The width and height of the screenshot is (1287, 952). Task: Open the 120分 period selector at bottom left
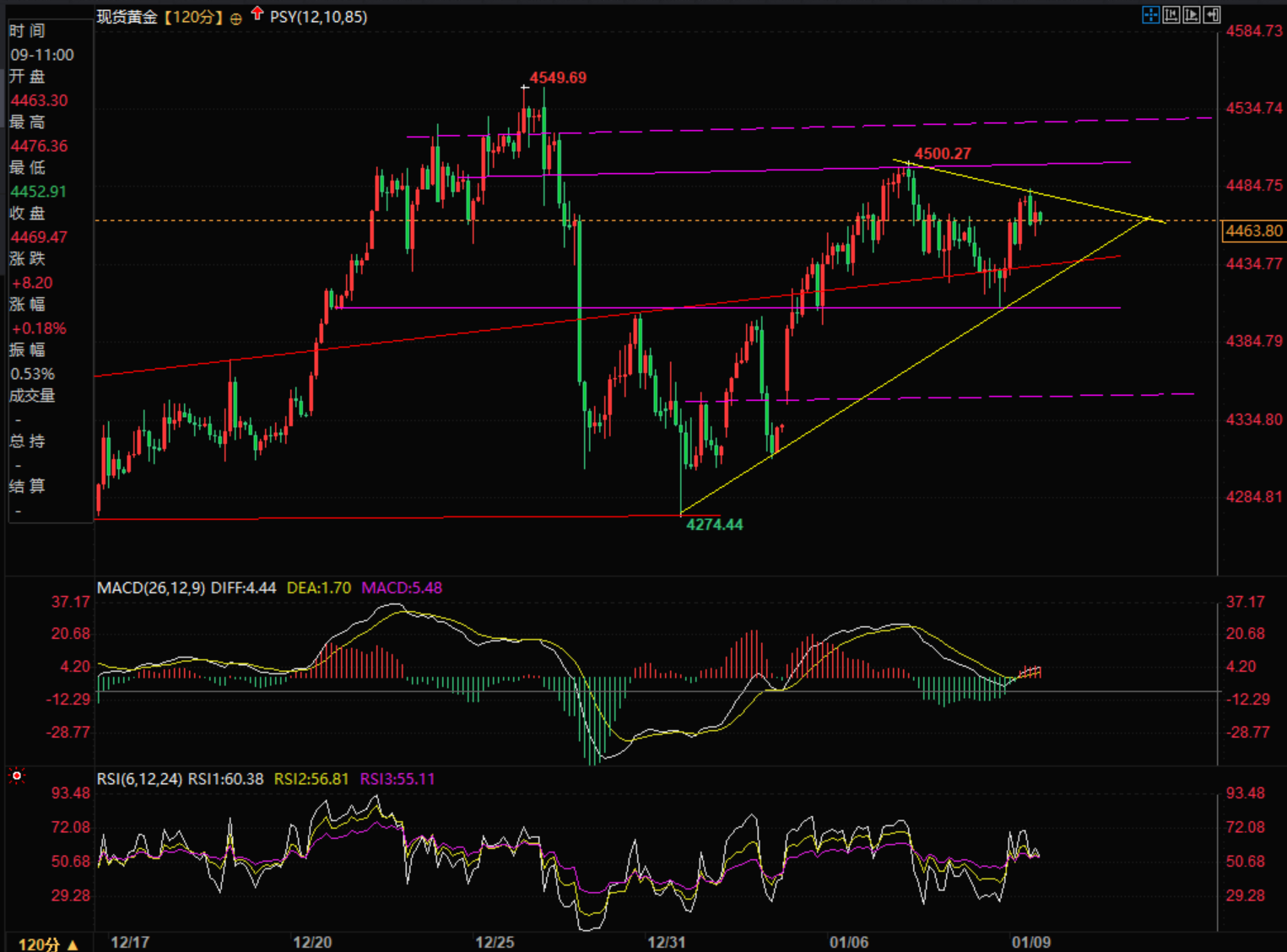pyautogui.click(x=48, y=944)
